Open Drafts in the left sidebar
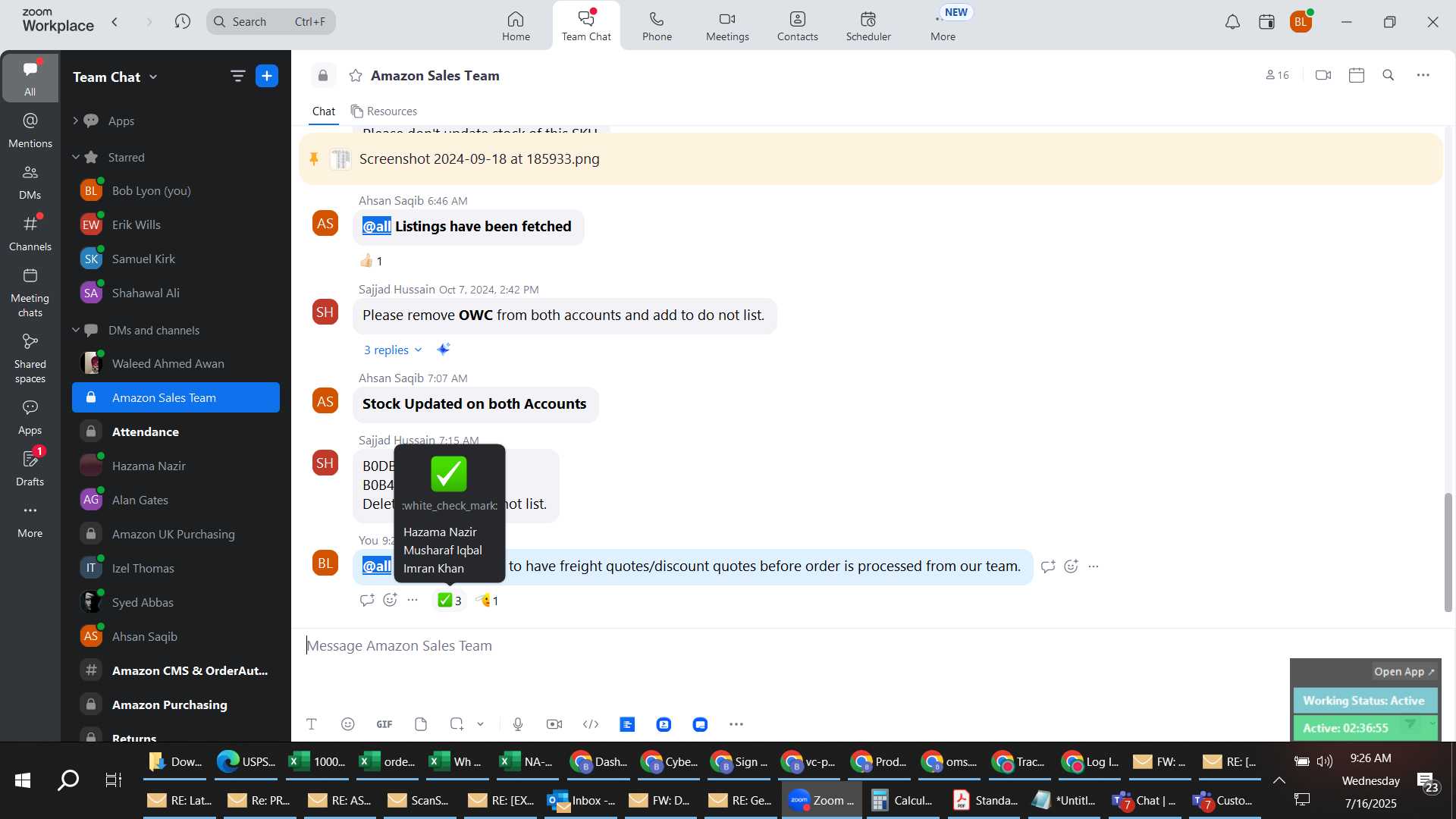 pyautogui.click(x=30, y=469)
